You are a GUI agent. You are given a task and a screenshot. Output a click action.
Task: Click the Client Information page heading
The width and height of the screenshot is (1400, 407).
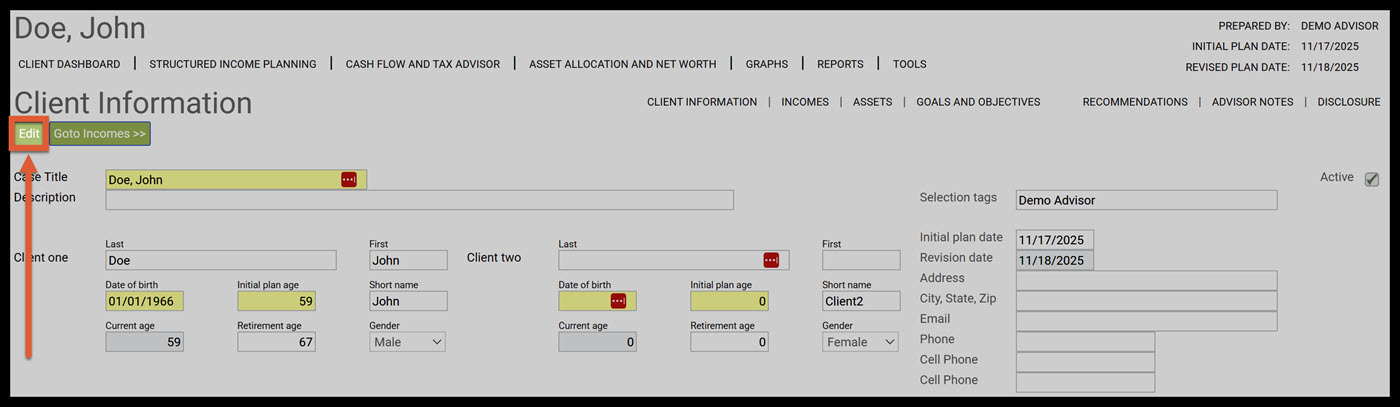(x=133, y=103)
